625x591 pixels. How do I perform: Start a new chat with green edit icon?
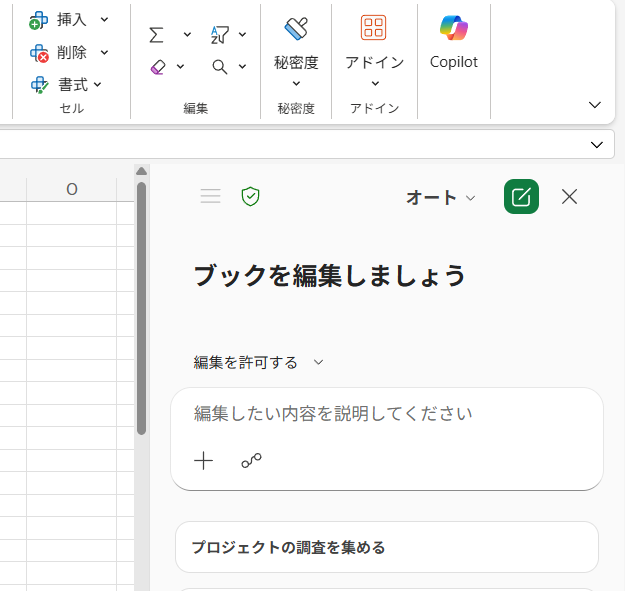click(521, 197)
